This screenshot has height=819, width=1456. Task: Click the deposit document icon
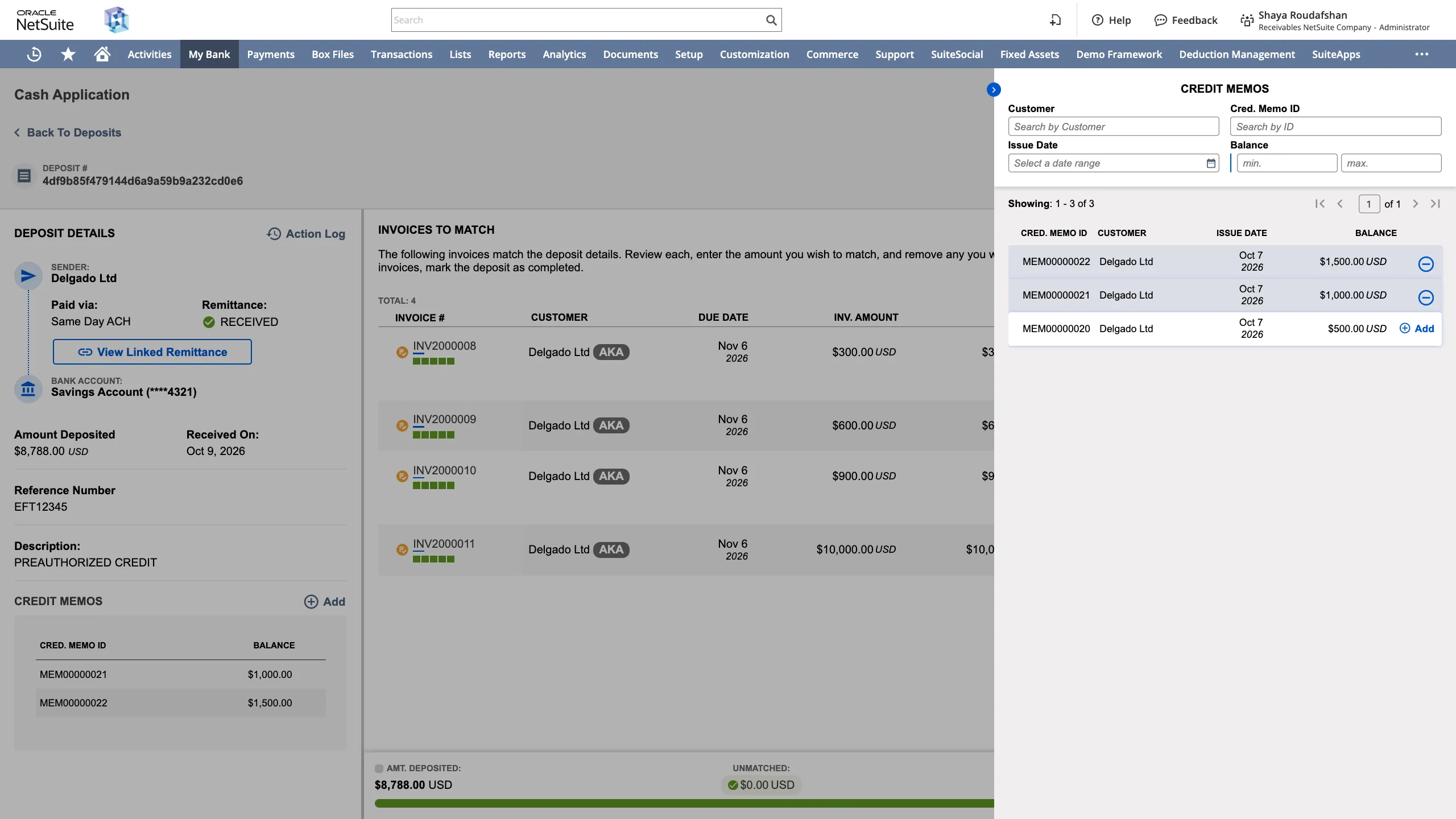24,176
